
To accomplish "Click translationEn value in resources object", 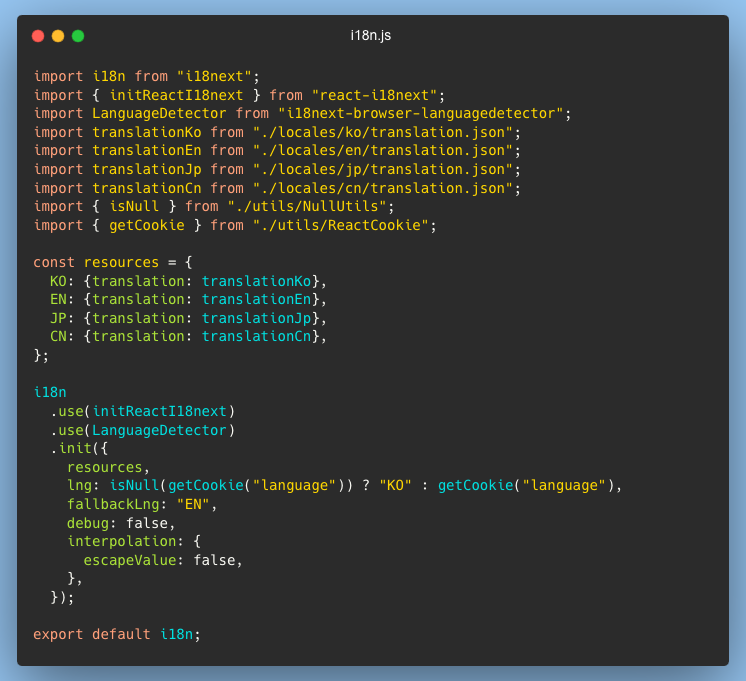I will [256, 300].
